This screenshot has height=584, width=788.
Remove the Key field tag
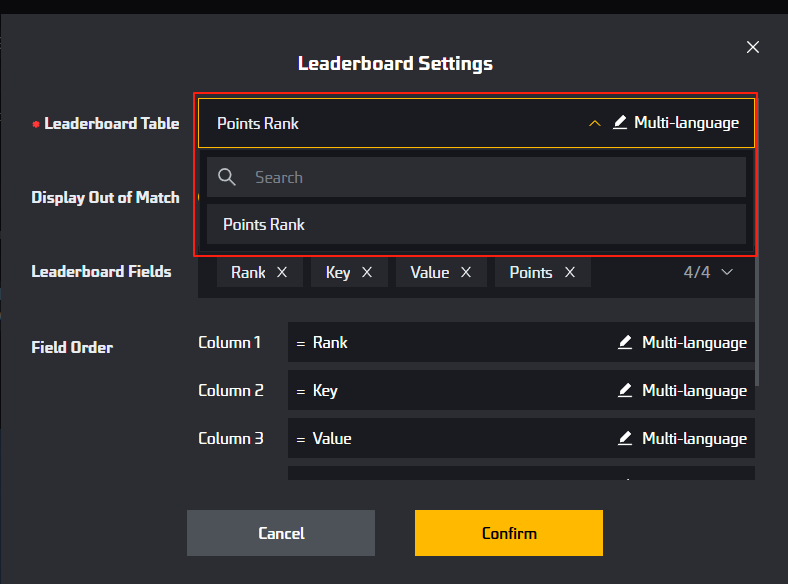(x=367, y=272)
